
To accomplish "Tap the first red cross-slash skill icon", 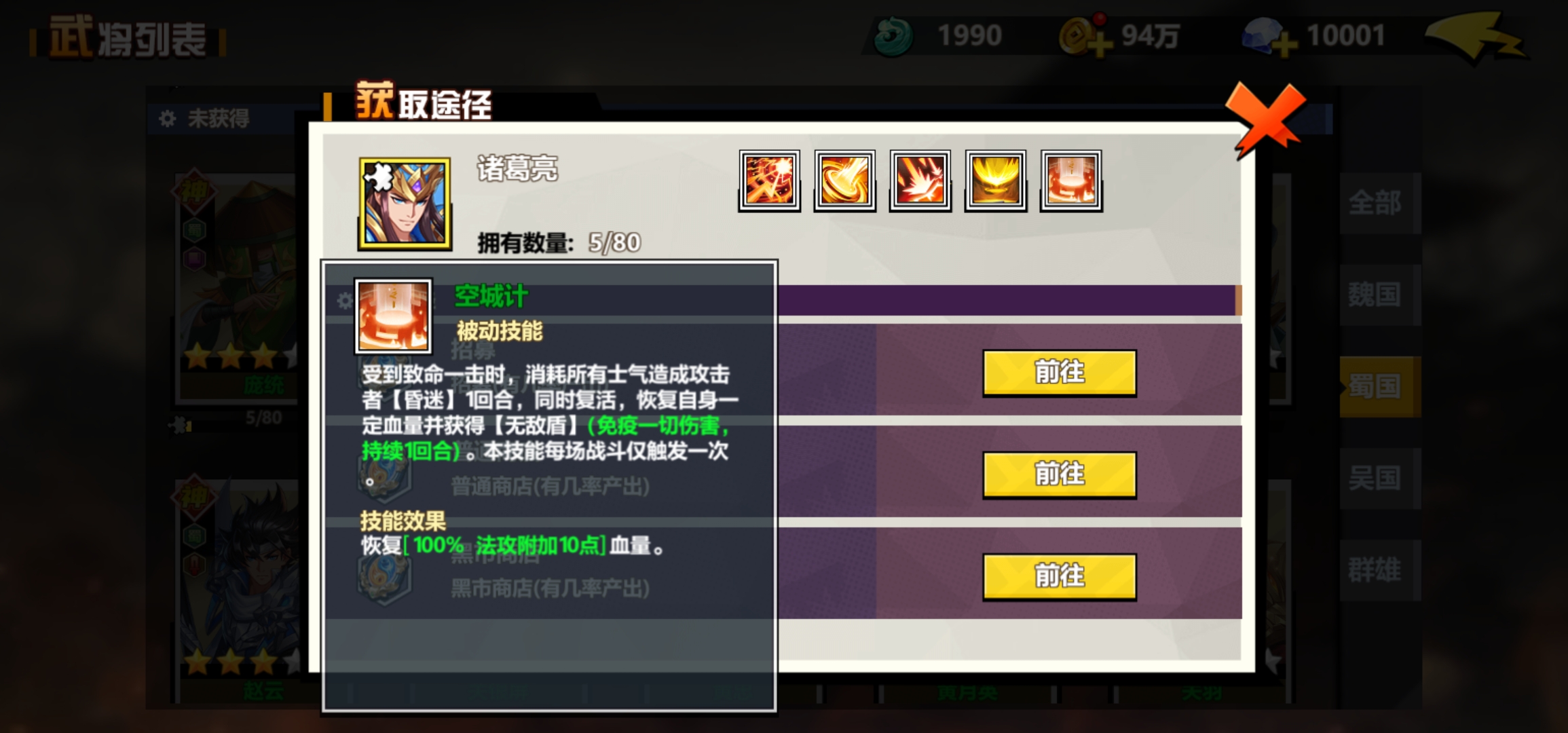I will pyautogui.click(x=769, y=181).
